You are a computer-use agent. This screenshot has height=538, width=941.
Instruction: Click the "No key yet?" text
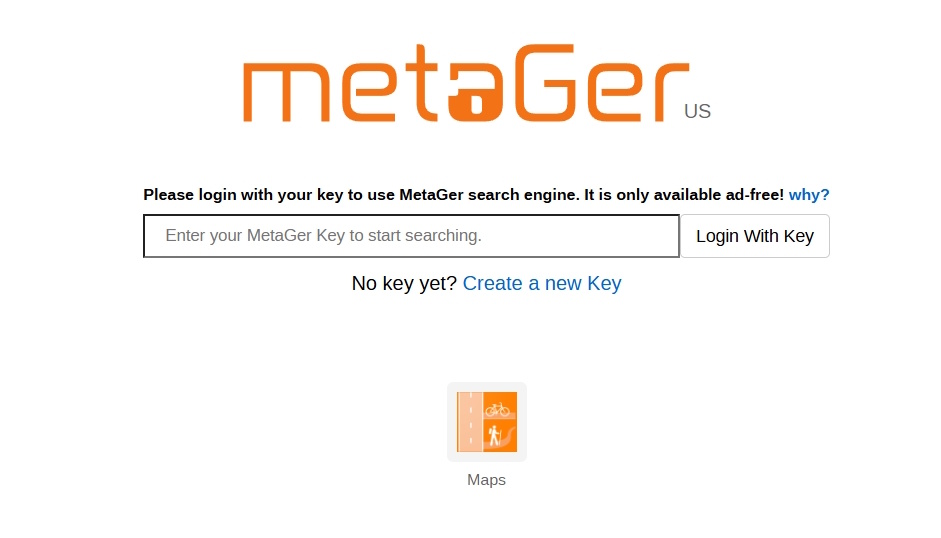tap(404, 284)
